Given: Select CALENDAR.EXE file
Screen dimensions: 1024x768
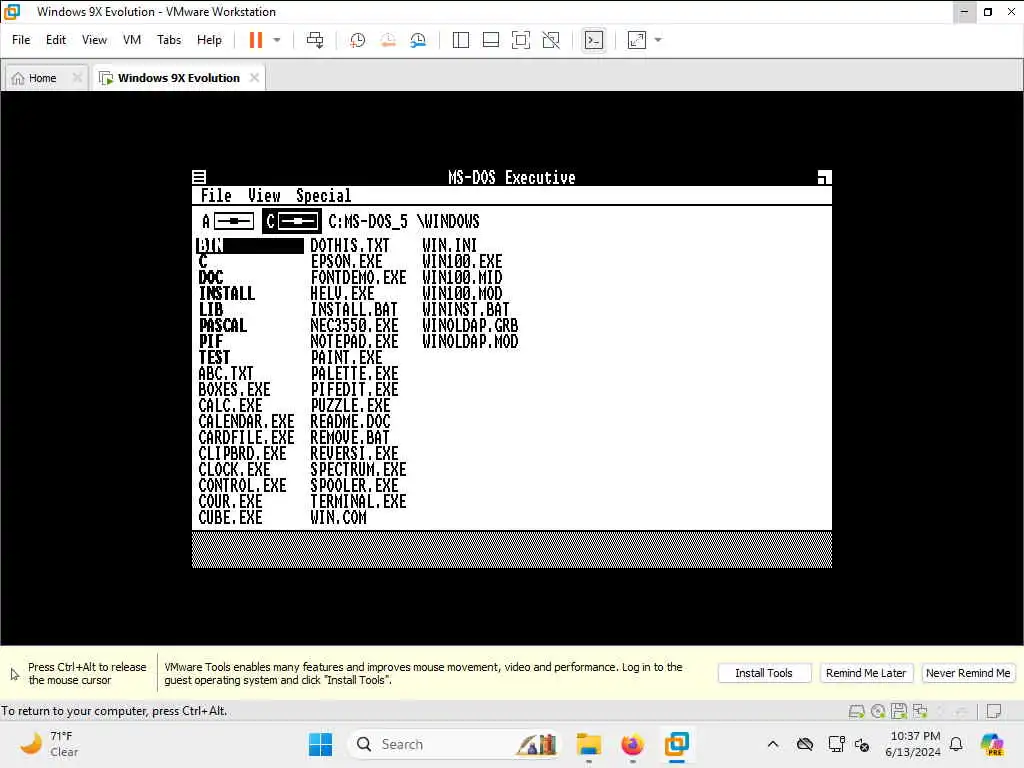Looking at the screenshot, I should [x=246, y=421].
